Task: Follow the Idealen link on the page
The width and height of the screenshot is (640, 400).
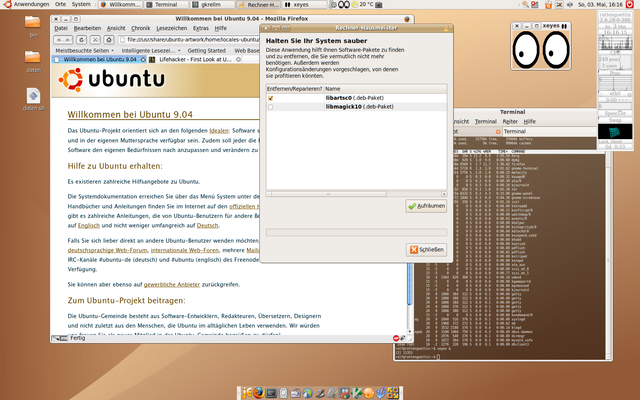Action: [x=219, y=131]
